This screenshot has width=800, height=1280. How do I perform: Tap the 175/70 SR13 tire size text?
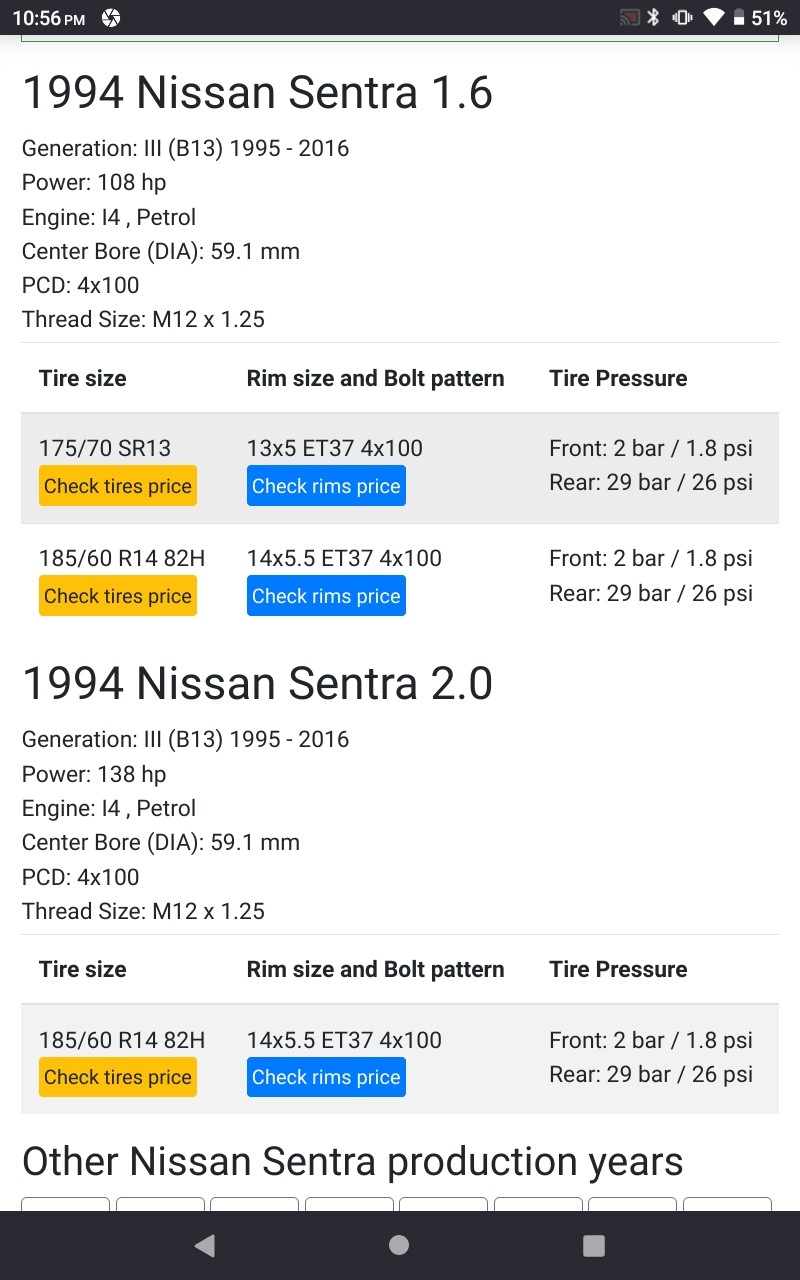pos(105,448)
